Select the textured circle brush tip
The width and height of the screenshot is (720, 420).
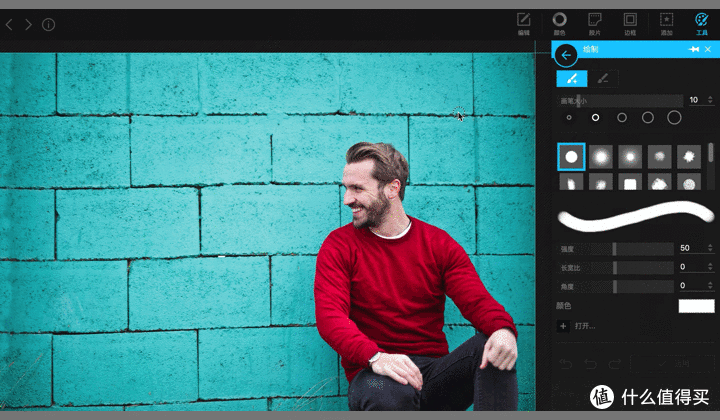689,182
